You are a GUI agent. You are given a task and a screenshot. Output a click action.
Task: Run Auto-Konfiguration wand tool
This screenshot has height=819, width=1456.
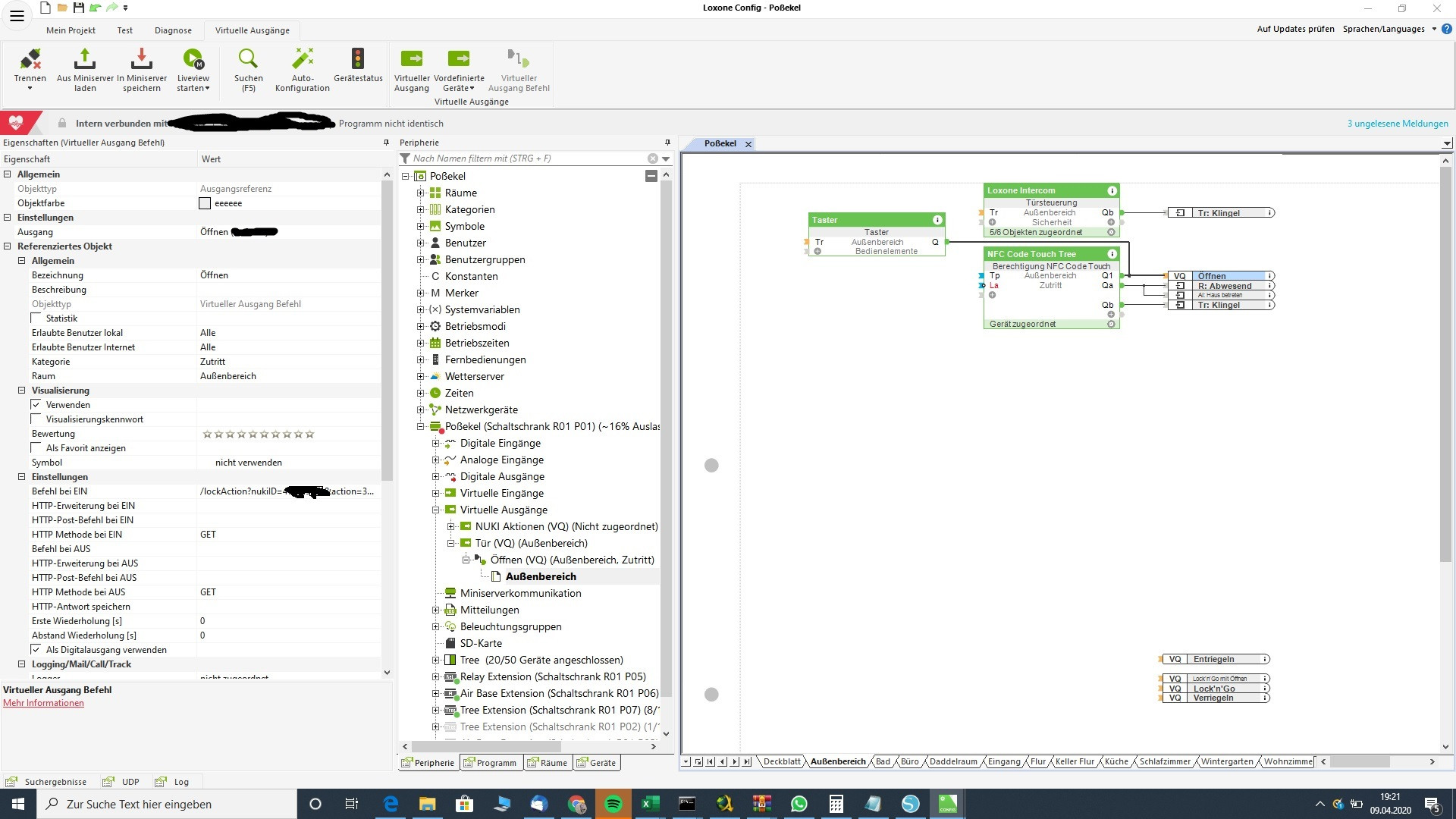pyautogui.click(x=303, y=60)
